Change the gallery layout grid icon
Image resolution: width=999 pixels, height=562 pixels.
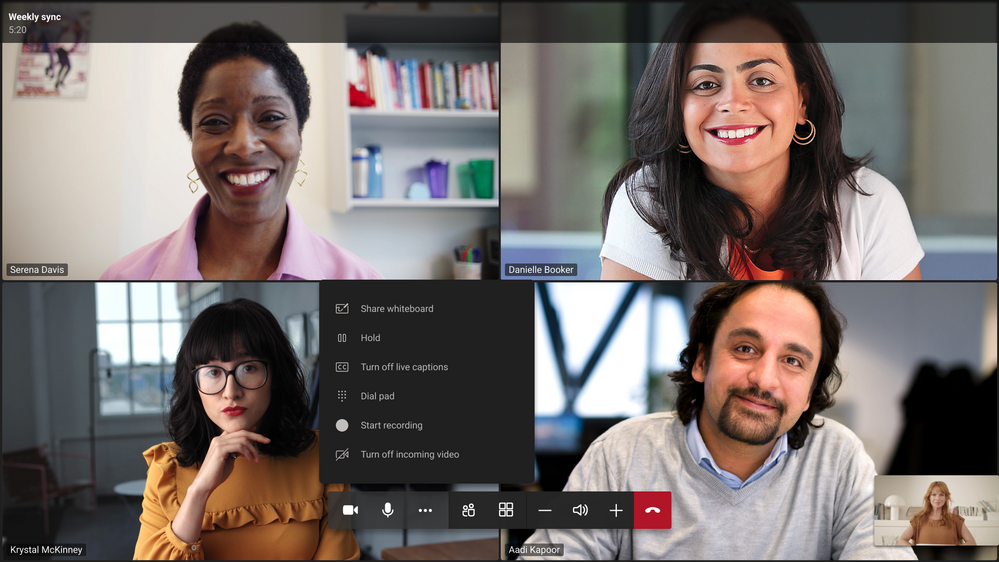pos(506,510)
